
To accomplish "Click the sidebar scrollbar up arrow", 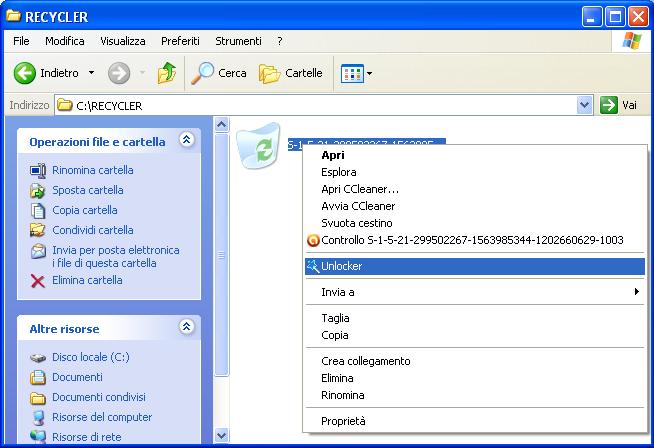I will coord(221,124).
